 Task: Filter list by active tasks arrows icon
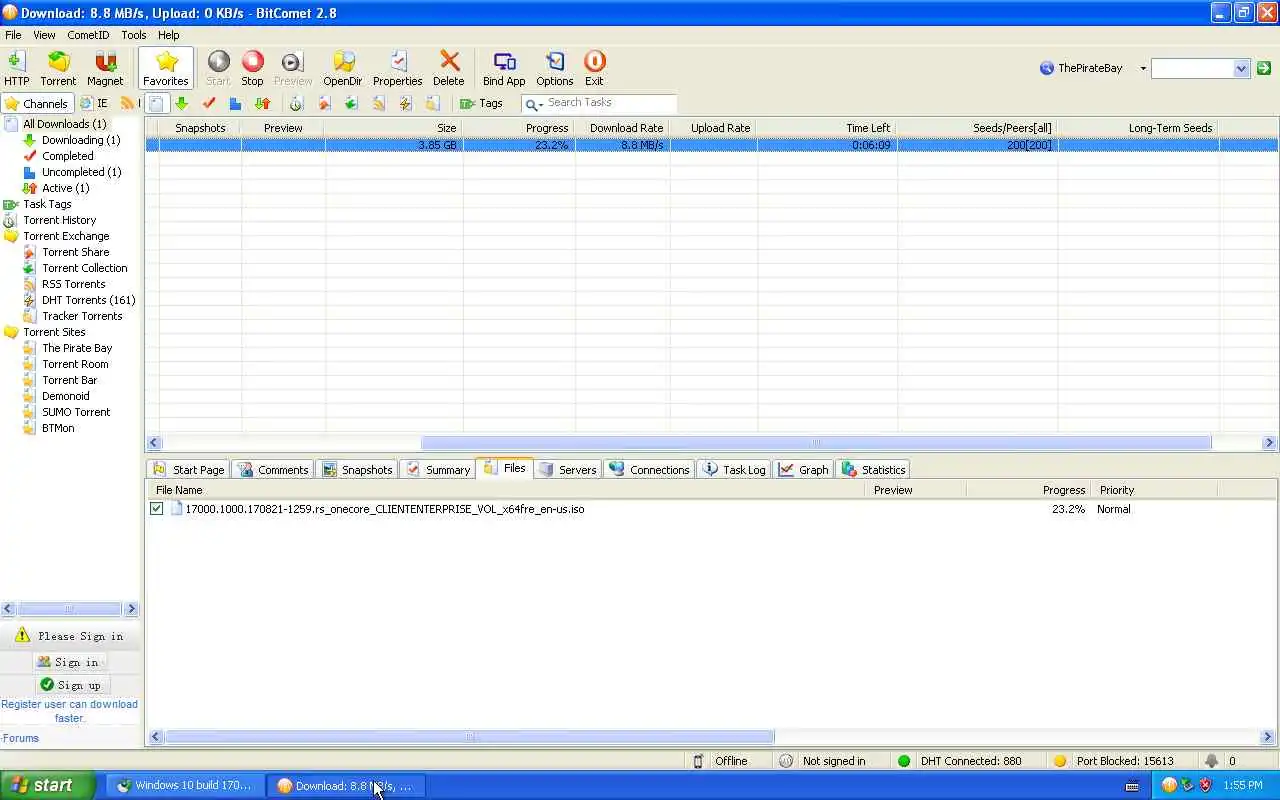pos(262,103)
